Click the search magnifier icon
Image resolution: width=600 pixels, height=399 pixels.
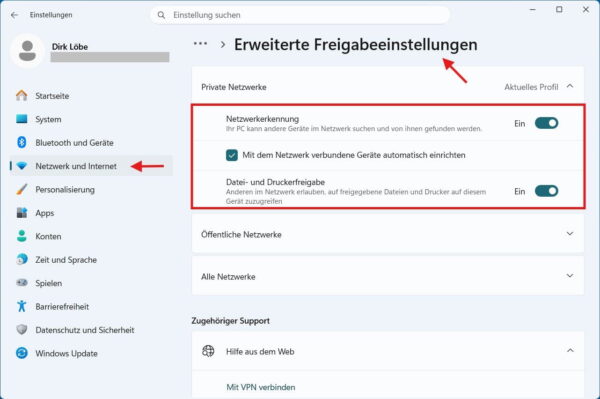(161, 15)
